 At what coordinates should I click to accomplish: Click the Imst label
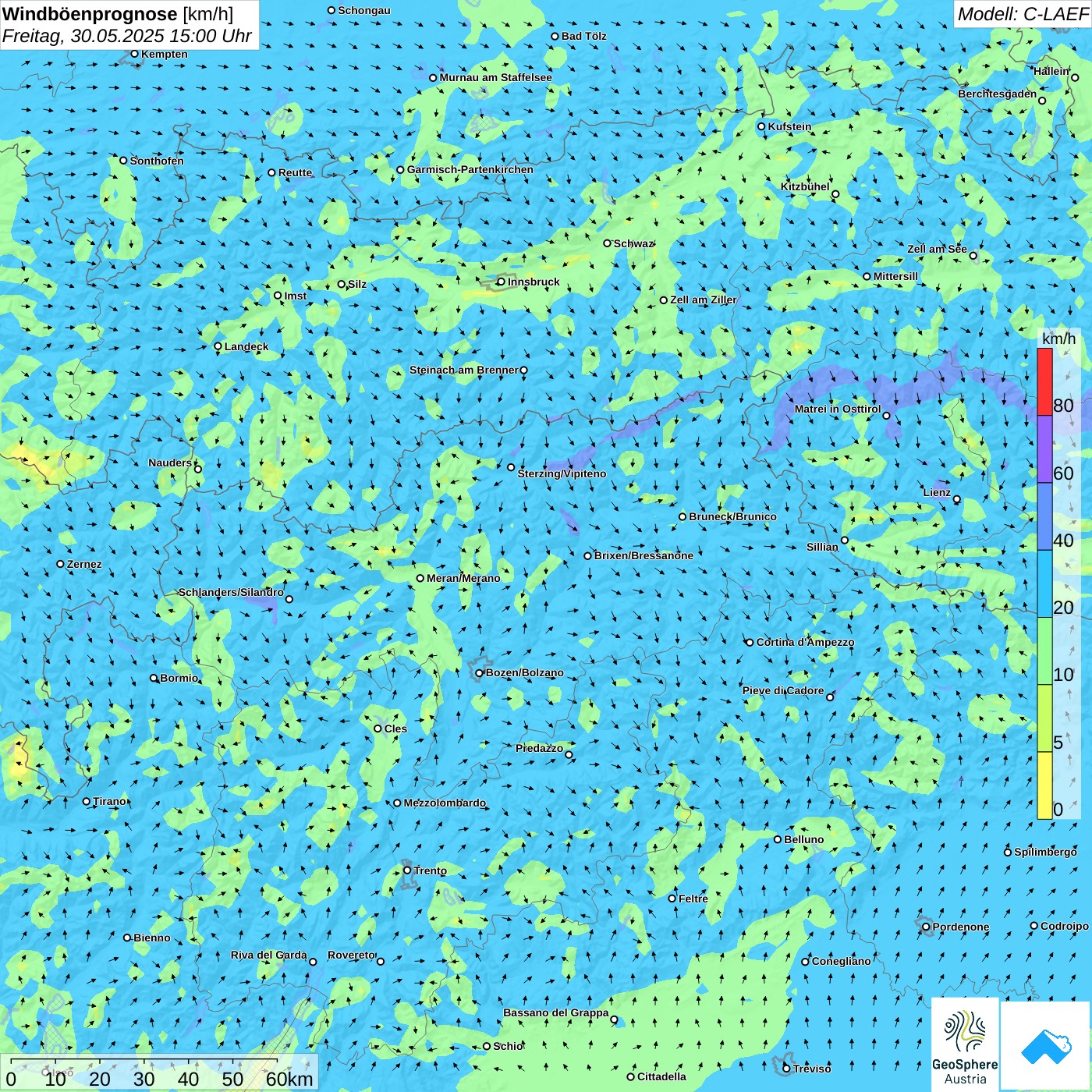pos(296,296)
